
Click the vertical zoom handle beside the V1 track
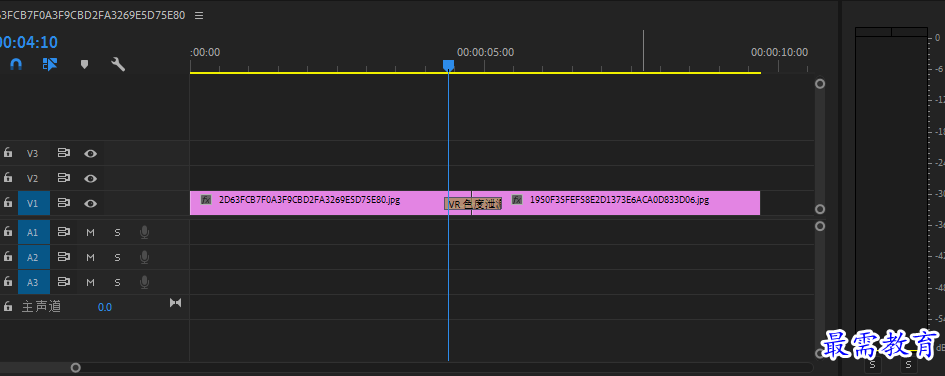pos(820,209)
